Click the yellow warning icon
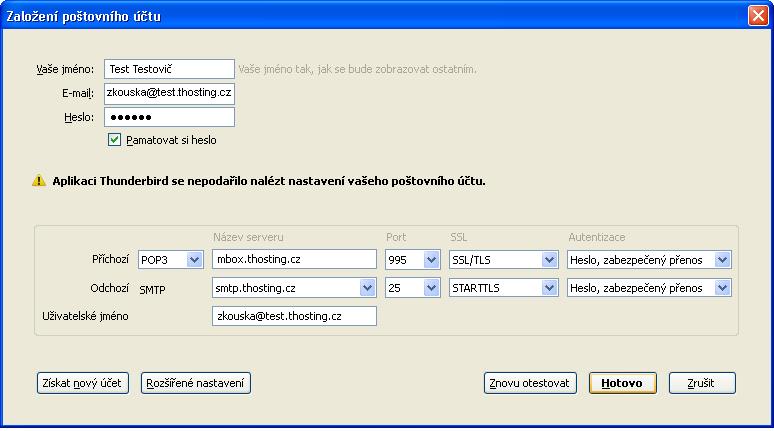This screenshot has width=774, height=431. 39,181
